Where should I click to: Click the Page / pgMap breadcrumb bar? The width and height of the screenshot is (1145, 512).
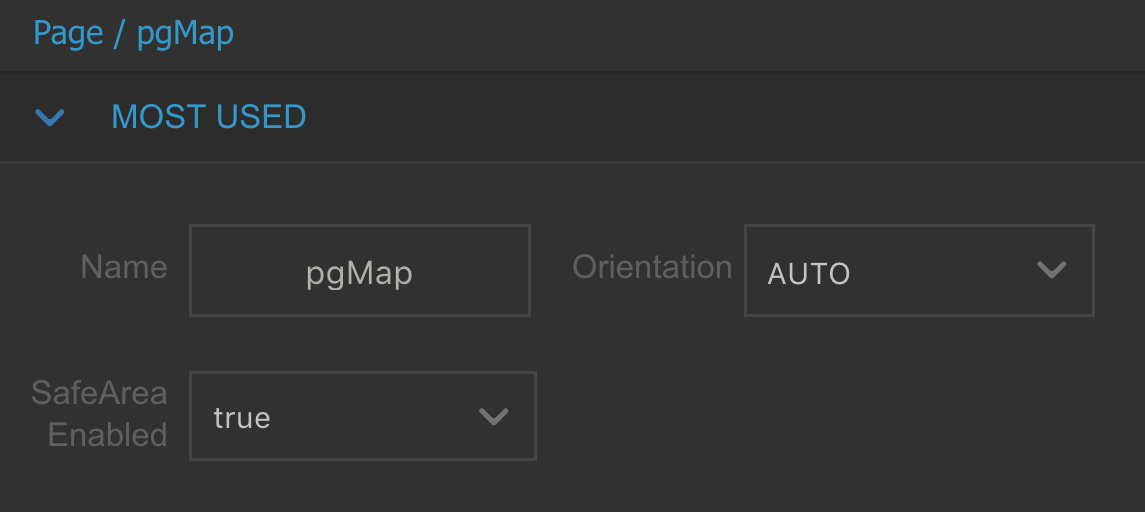(x=572, y=35)
